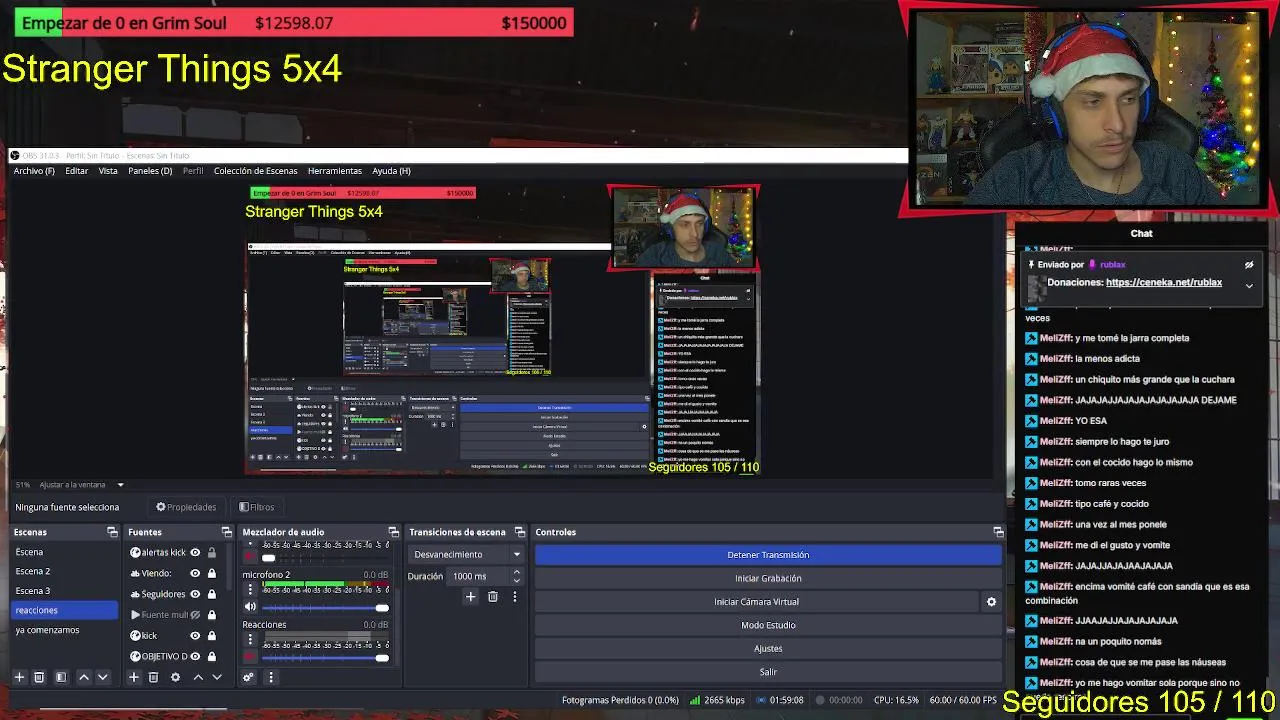Image resolution: width=1280 pixels, height=720 pixels.
Task: Add a new scene with plus icon
Action: [x=19, y=677]
